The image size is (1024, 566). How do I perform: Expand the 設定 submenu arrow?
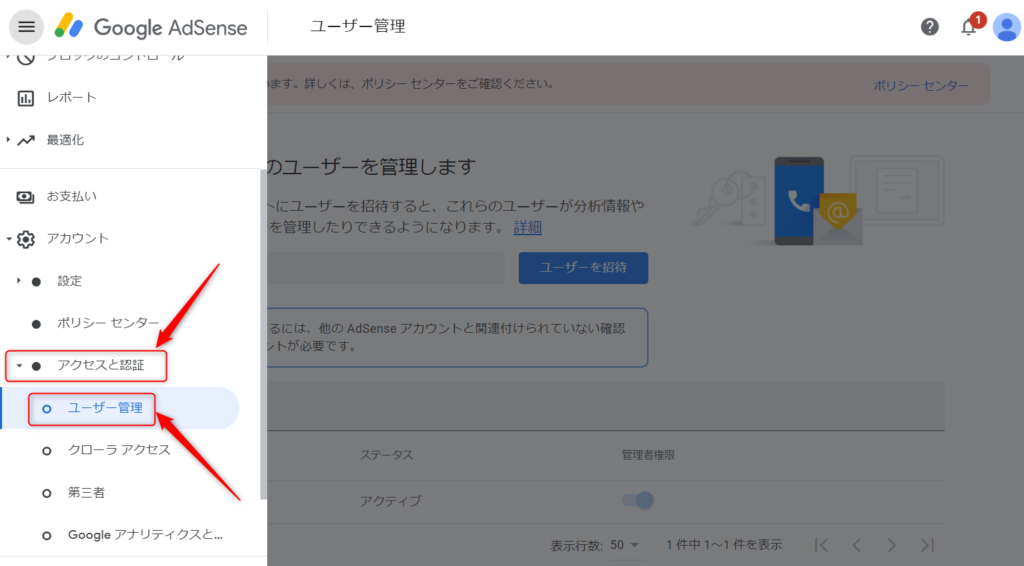18,281
